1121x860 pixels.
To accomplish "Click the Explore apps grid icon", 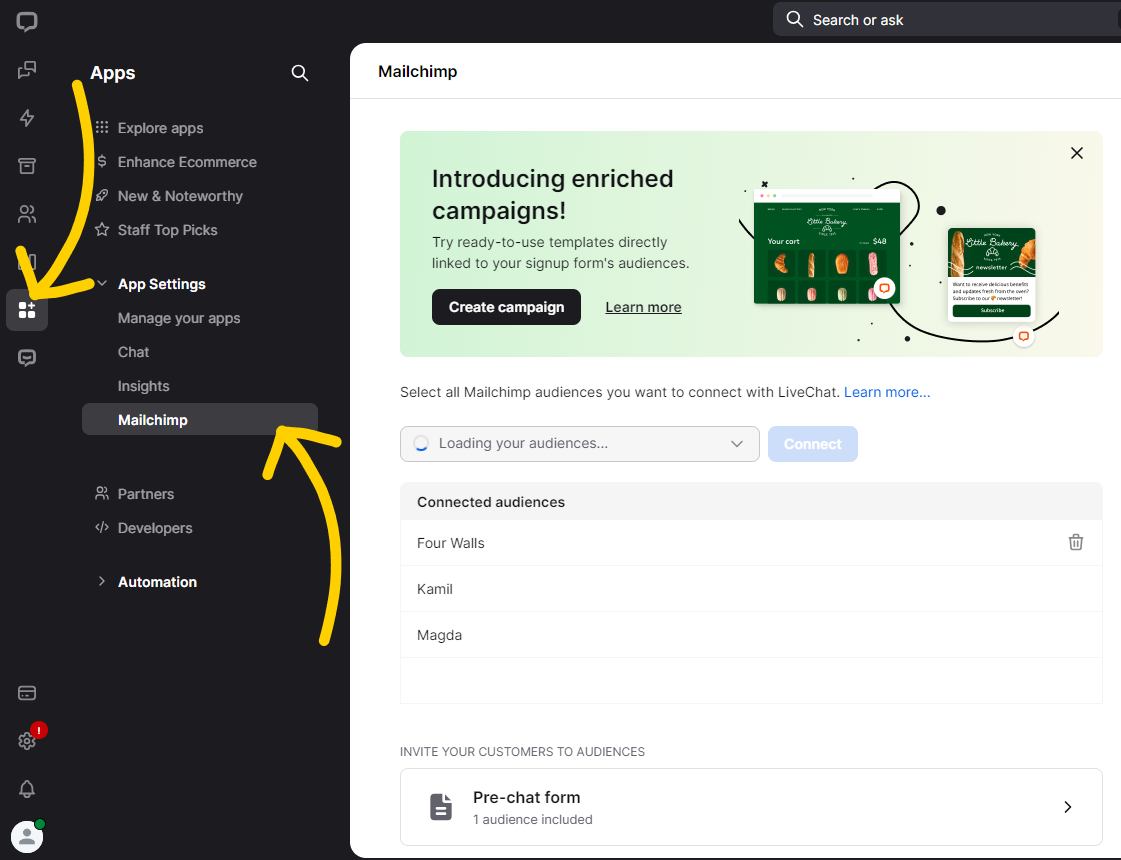I will [x=102, y=127].
